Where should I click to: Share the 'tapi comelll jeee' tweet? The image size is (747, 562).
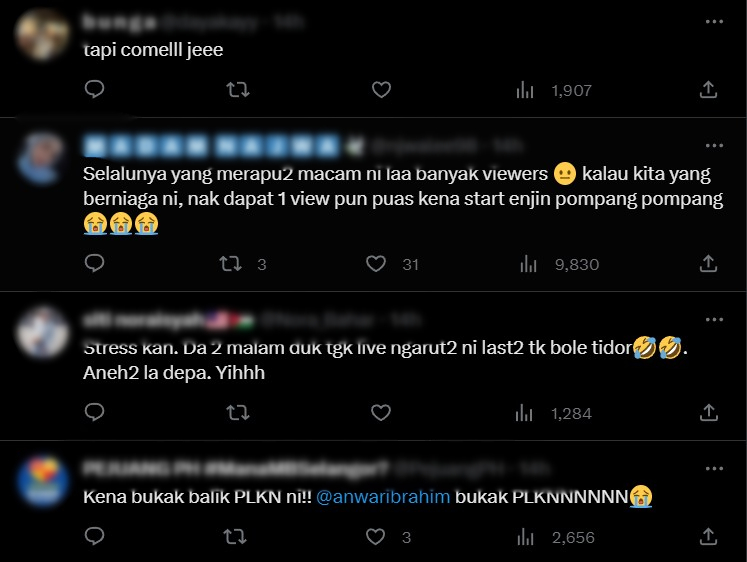click(708, 89)
